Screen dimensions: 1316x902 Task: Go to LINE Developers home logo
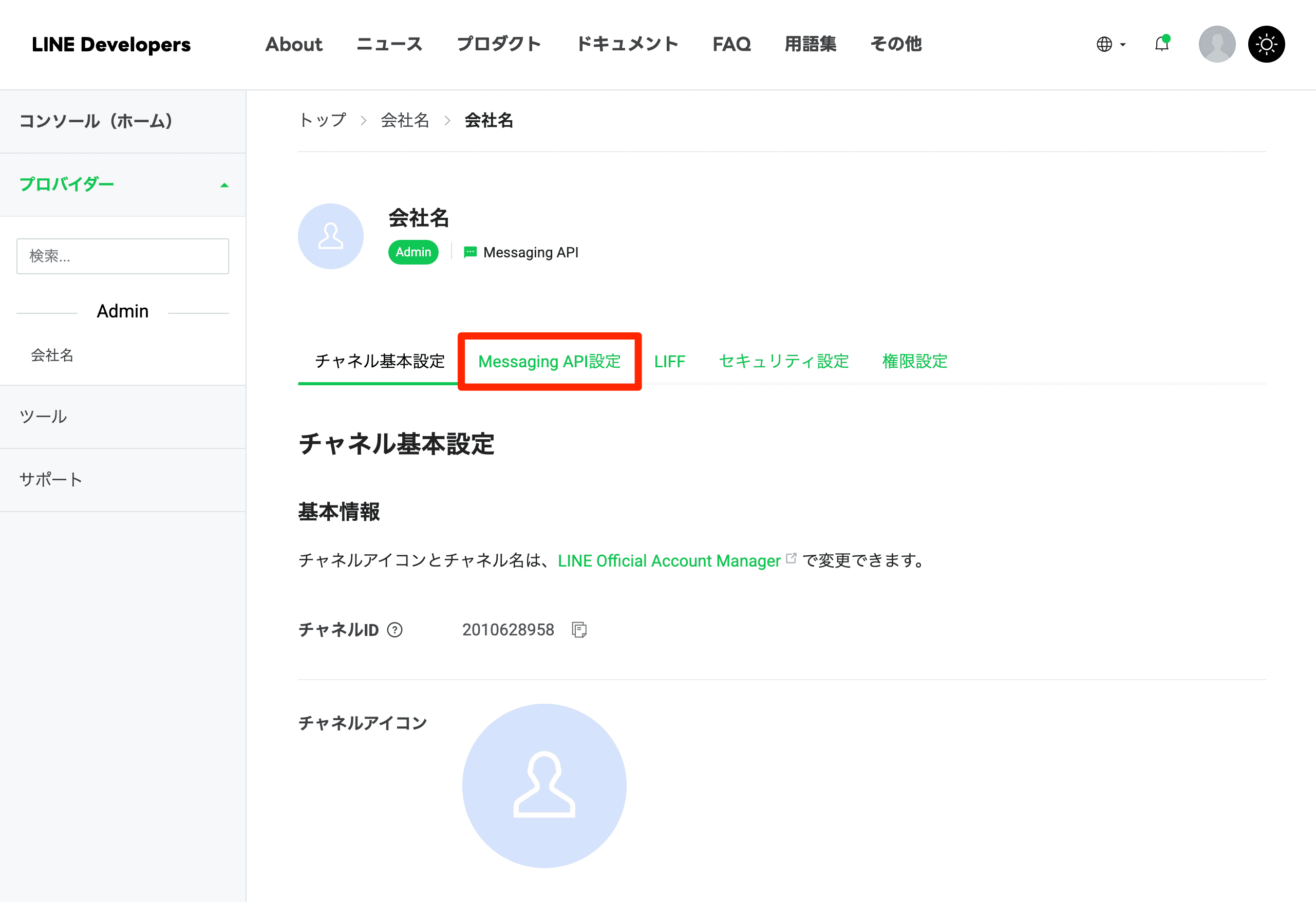pyautogui.click(x=111, y=44)
